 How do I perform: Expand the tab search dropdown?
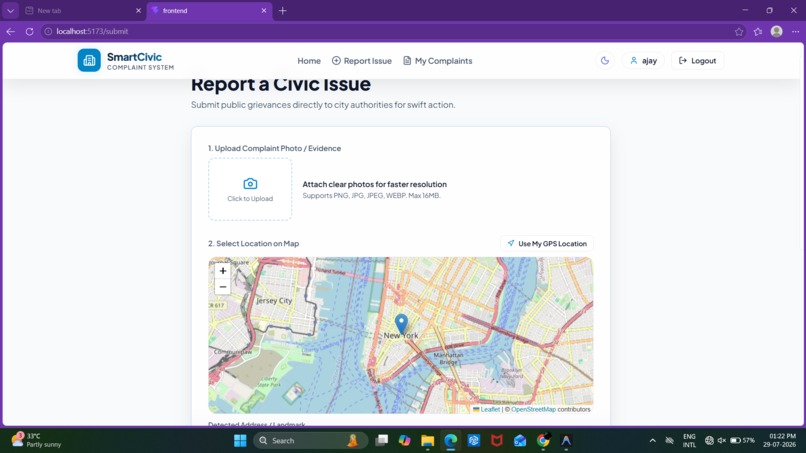pos(10,10)
